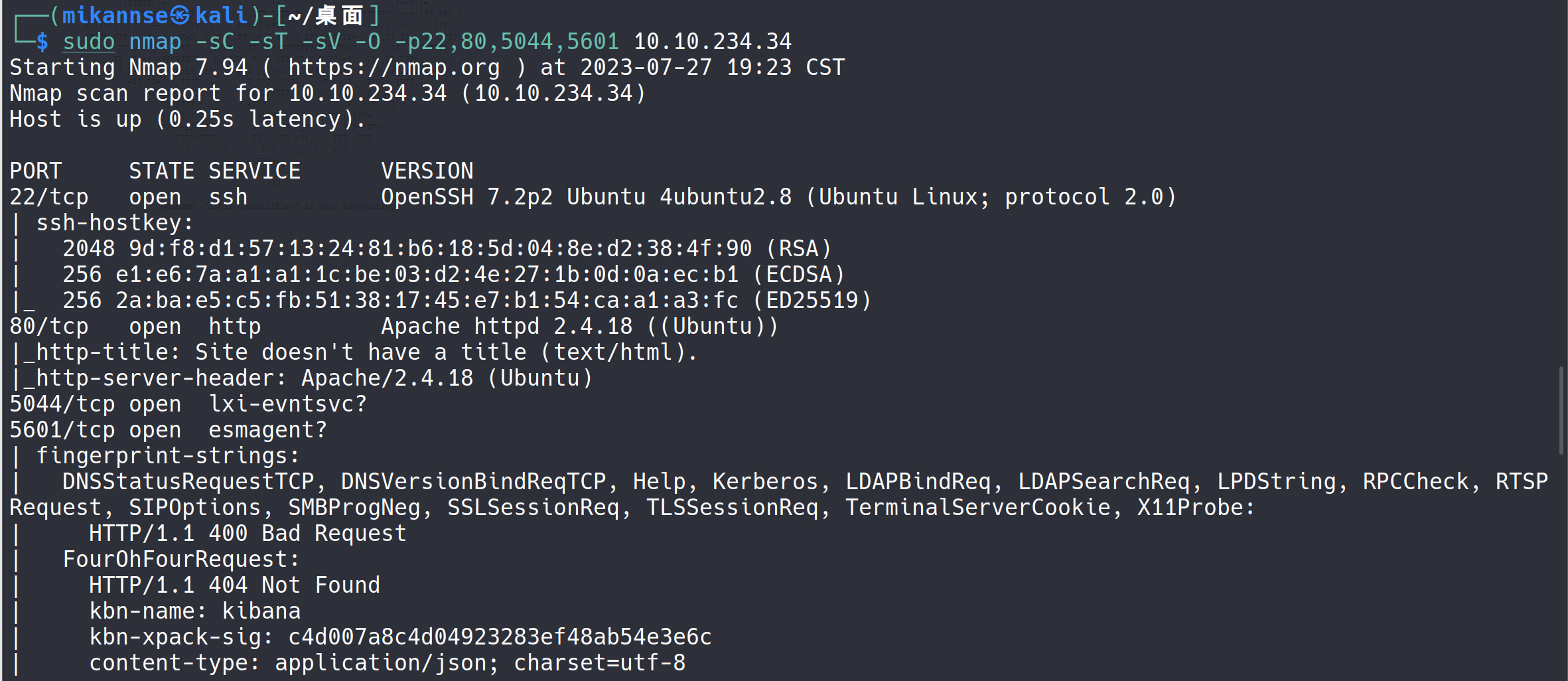The height and width of the screenshot is (681, 1568).
Task: Click the 5044/tcp port entry
Action: coord(62,404)
